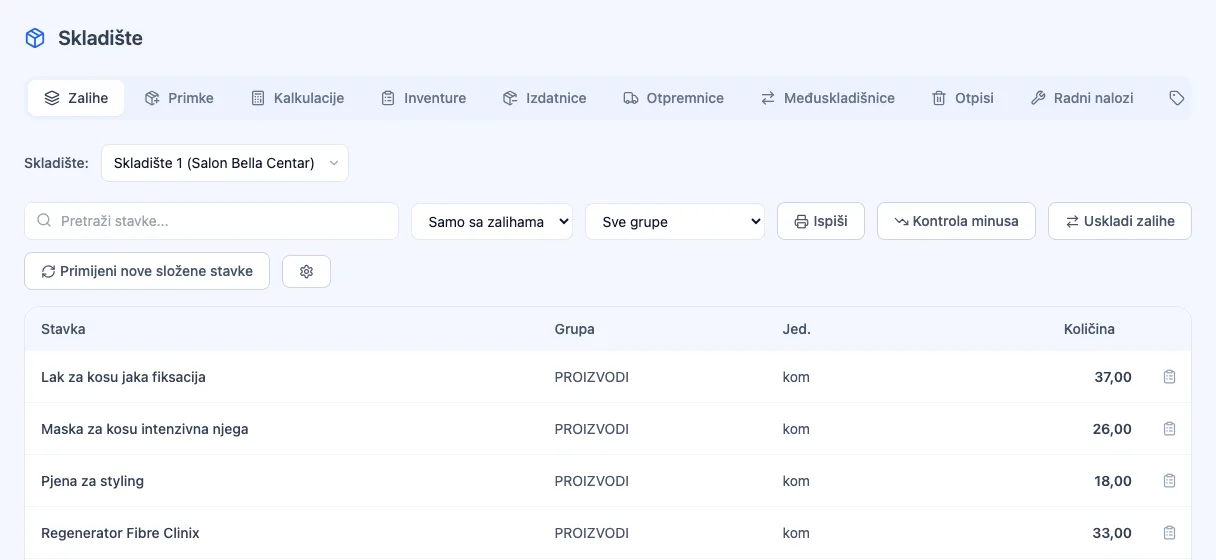Image resolution: width=1216 pixels, height=560 pixels.
Task: Select the Lak za kosu jaka fiksacija row
Action: [x=608, y=377]
